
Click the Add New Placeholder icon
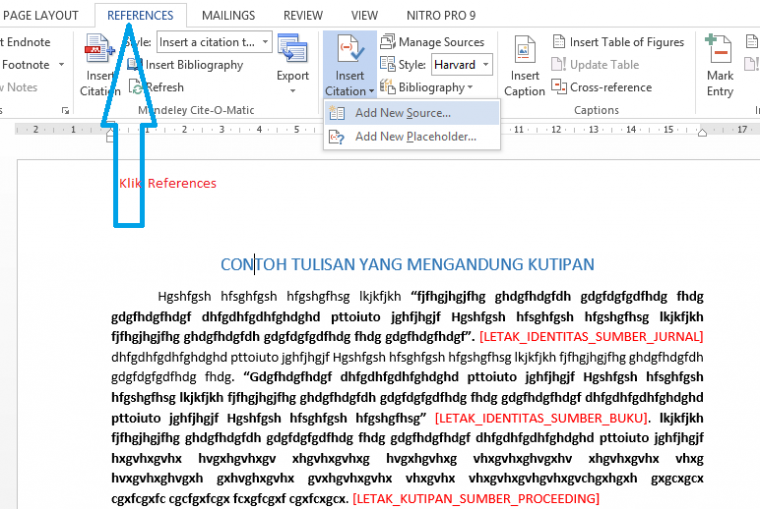(337, 137)
